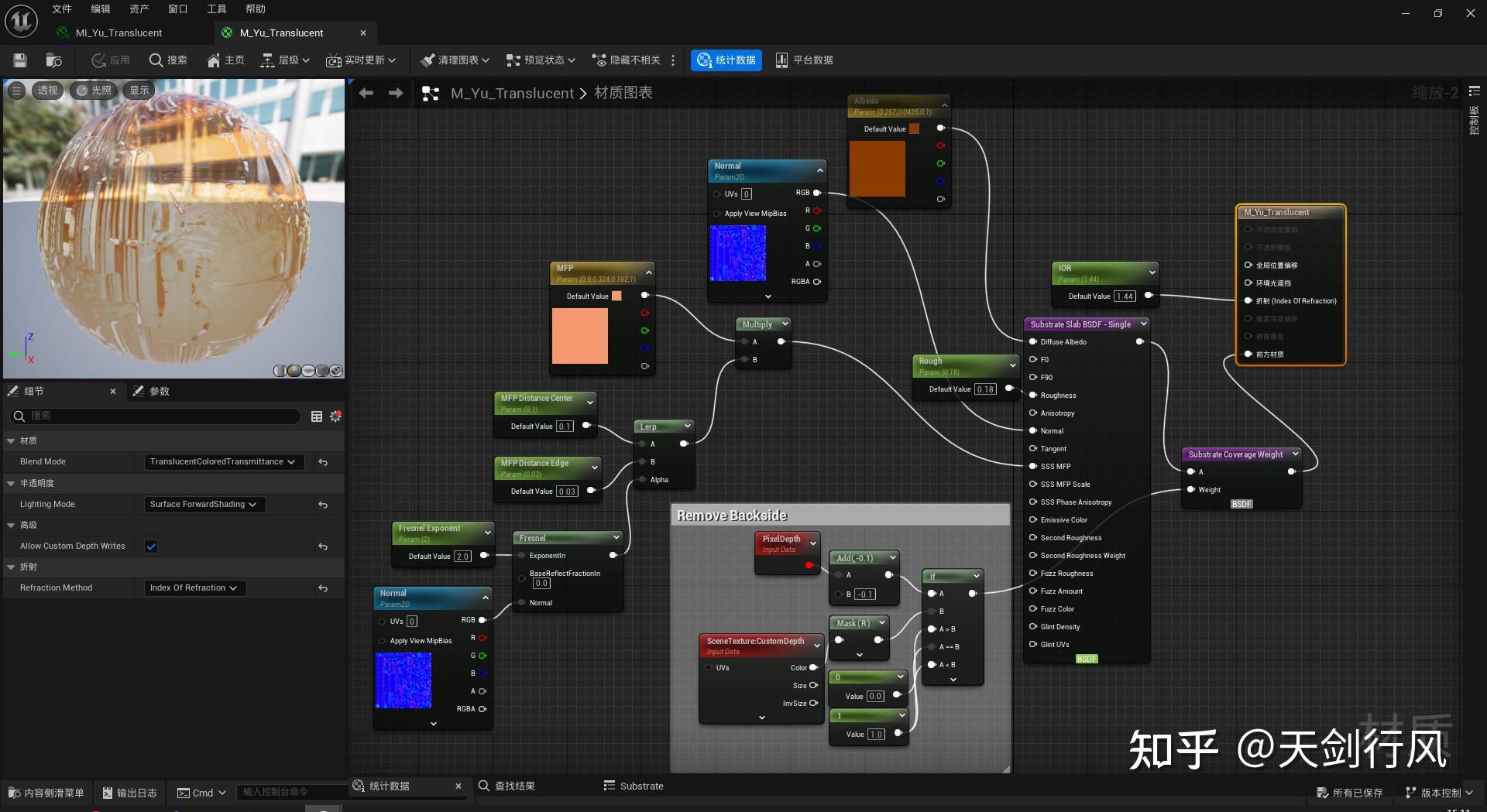Click the back arrow in graph breadcrumb
The width and height of the screenshot is (1487, 812).
pyautogui.click(x=366, y=93)
